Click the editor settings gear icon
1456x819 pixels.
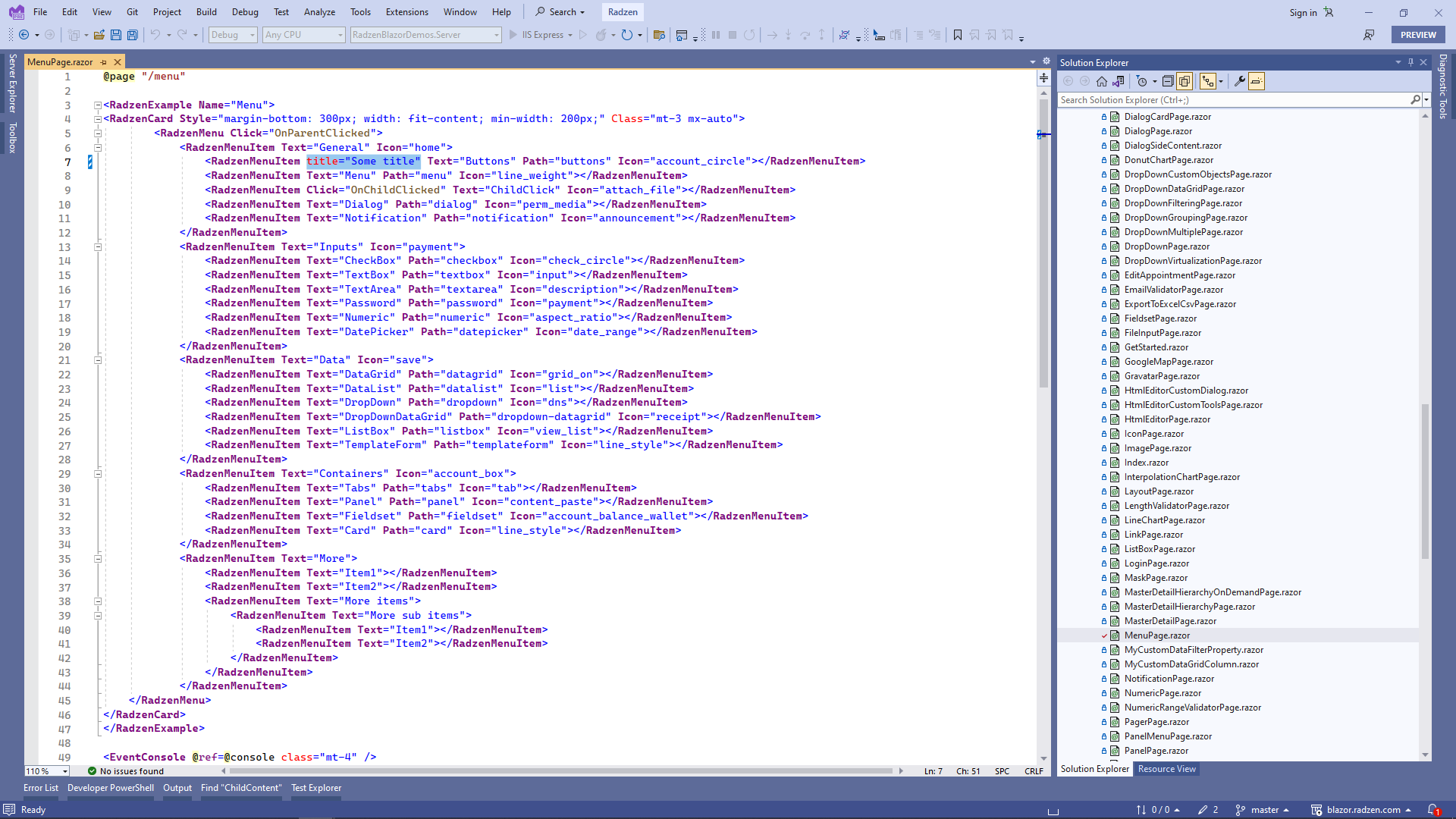pyautogui.click(x=1046, y=61)
